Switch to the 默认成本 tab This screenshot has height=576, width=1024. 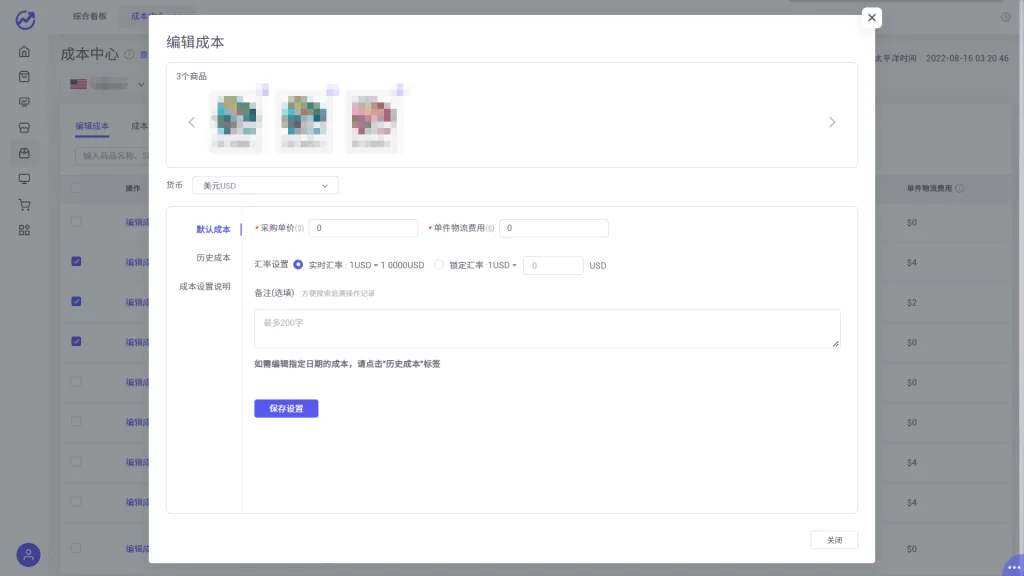(214, 229)
